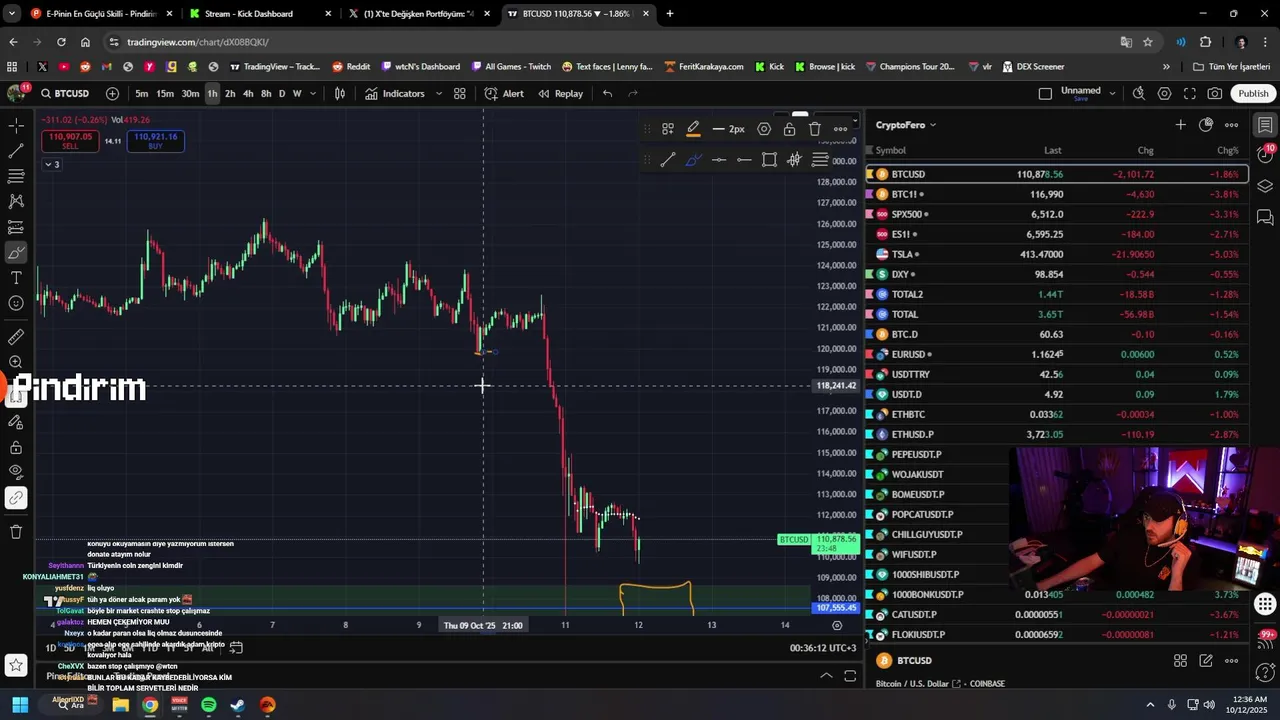Click the SELL 110,907.05 button
This screenshot has width=1280, height=720.
tap(70, 141)
